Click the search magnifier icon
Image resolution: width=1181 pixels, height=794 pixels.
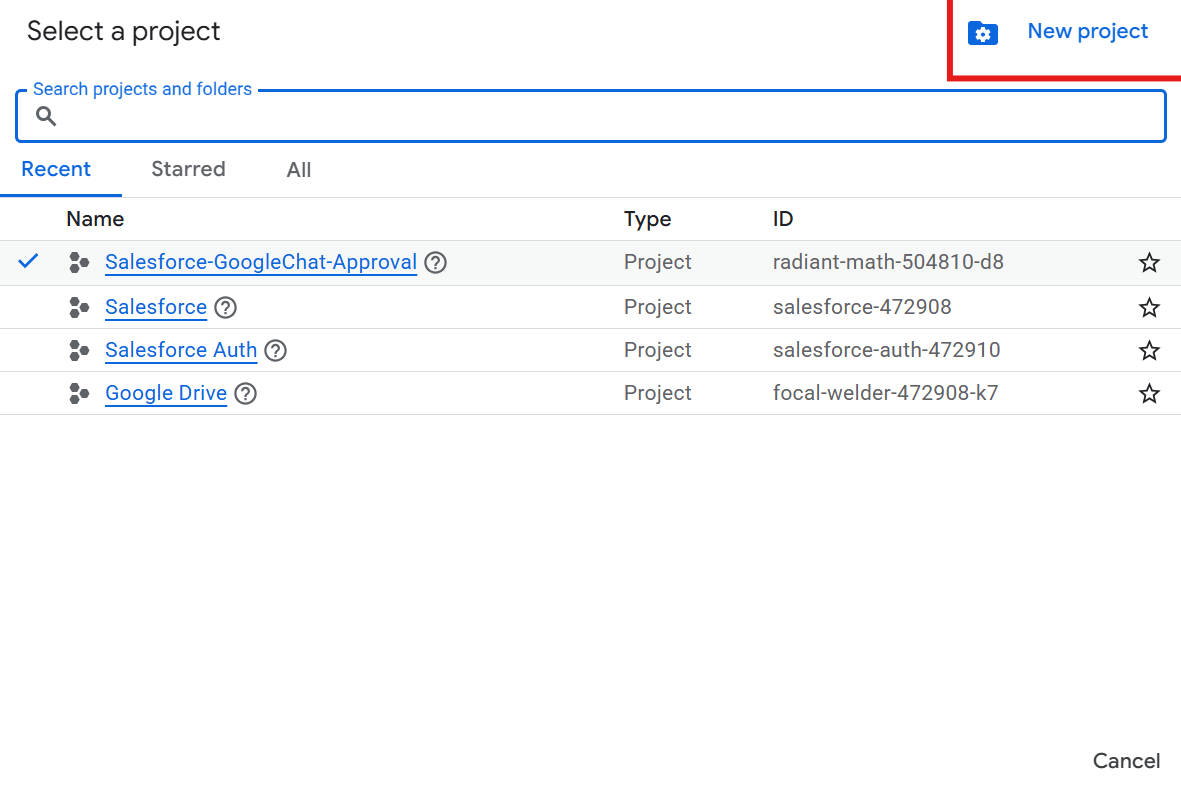click(x=46, y=116)
